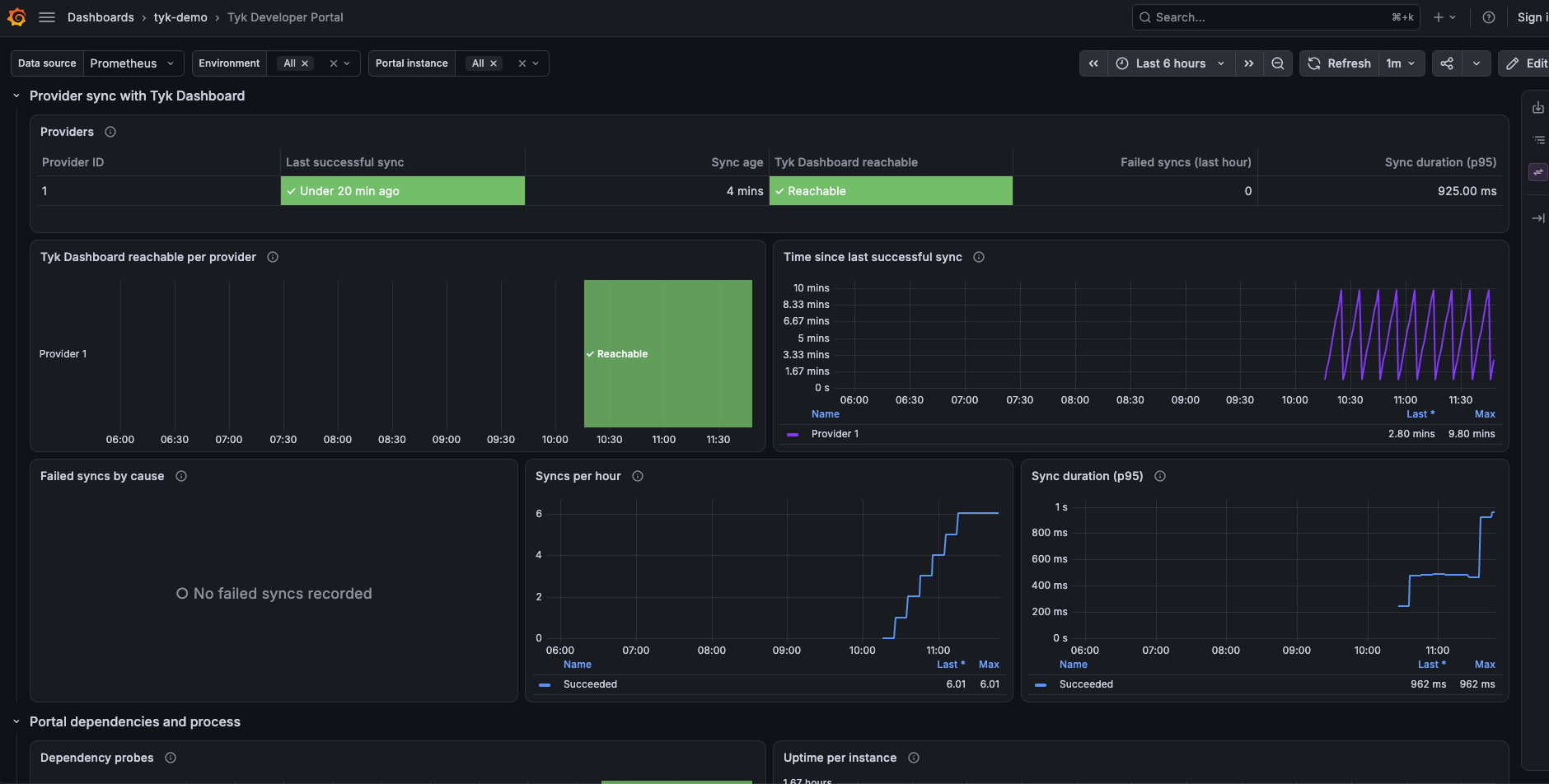
Task: Collapse the Provider sync with Tyk Dashboard row
Action: [x=16, y=96]
